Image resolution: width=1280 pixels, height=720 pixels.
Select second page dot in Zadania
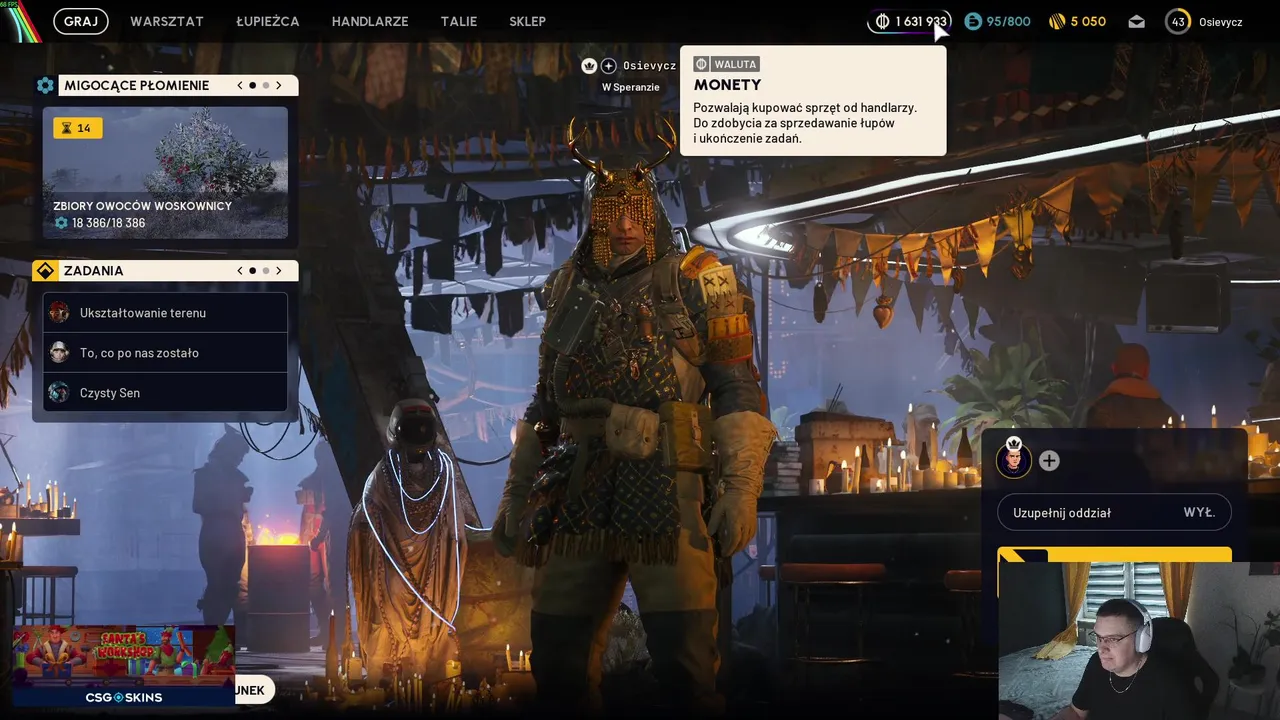point(266,270)
